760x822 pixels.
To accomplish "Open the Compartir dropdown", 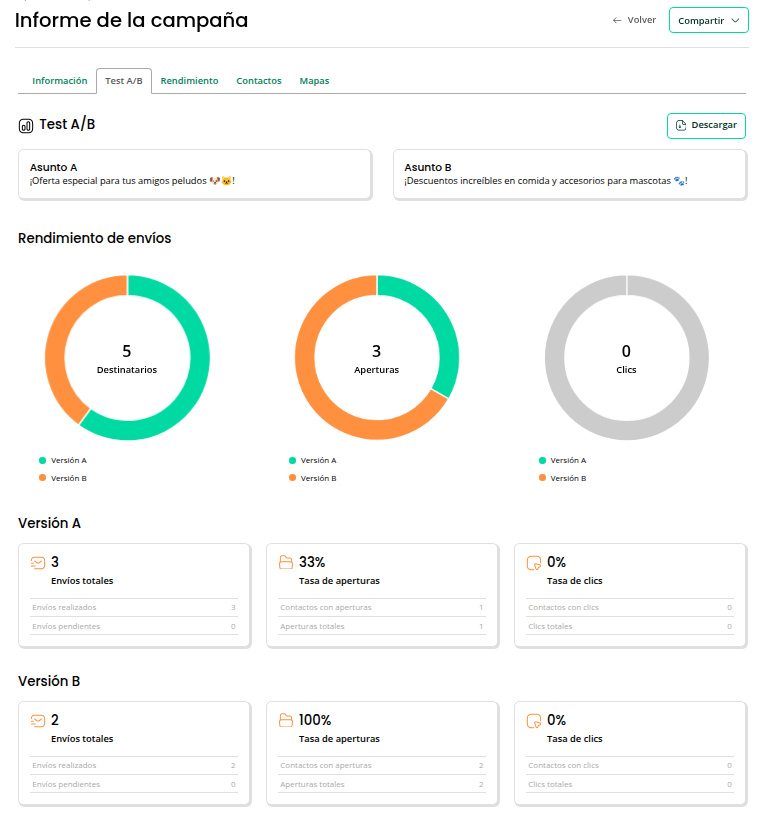I will (x=708, y=20).
